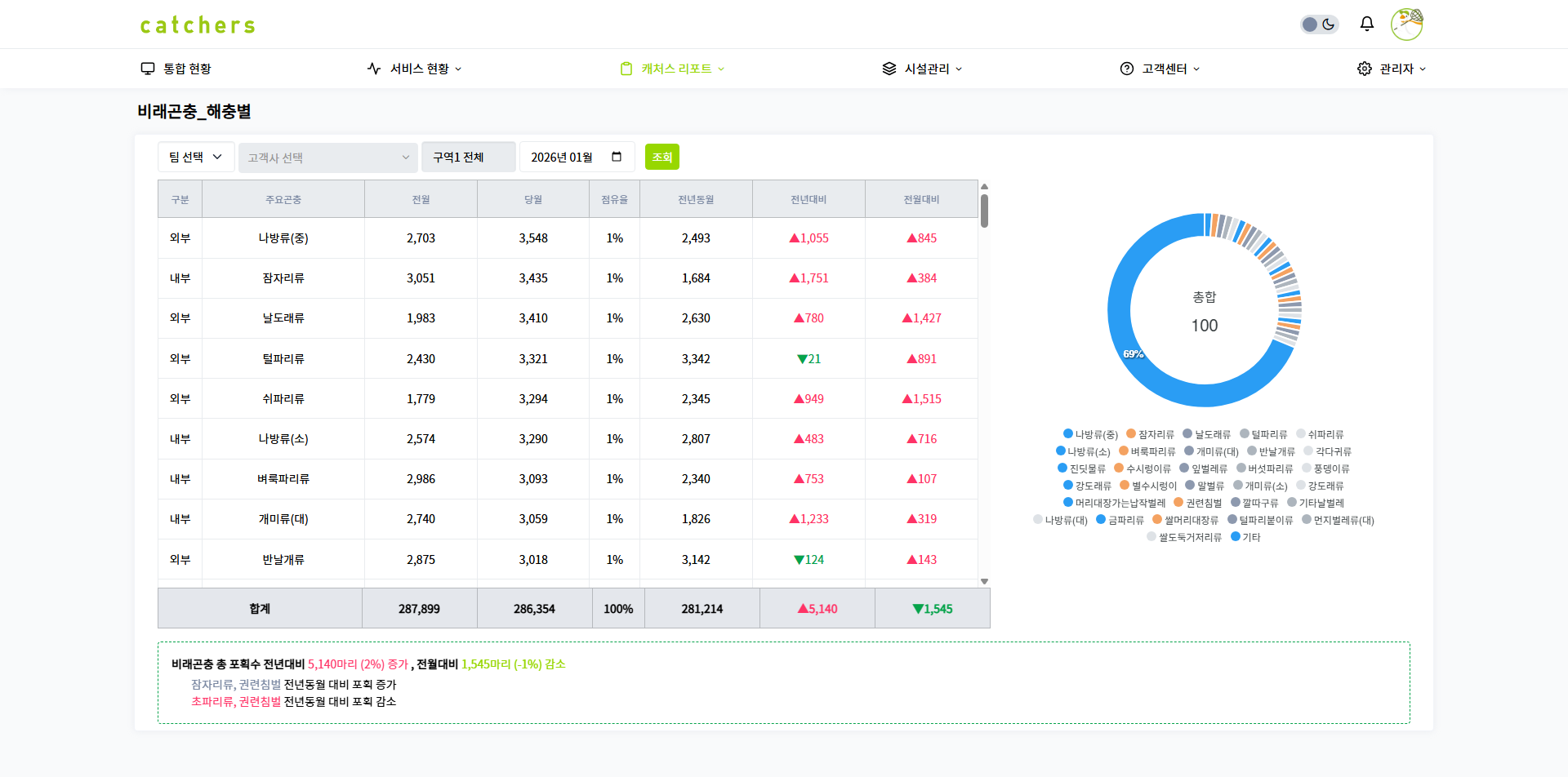Click the gear icon beside 관리자
This screenshot has width=1568, height=777.
coord(1364,69)
